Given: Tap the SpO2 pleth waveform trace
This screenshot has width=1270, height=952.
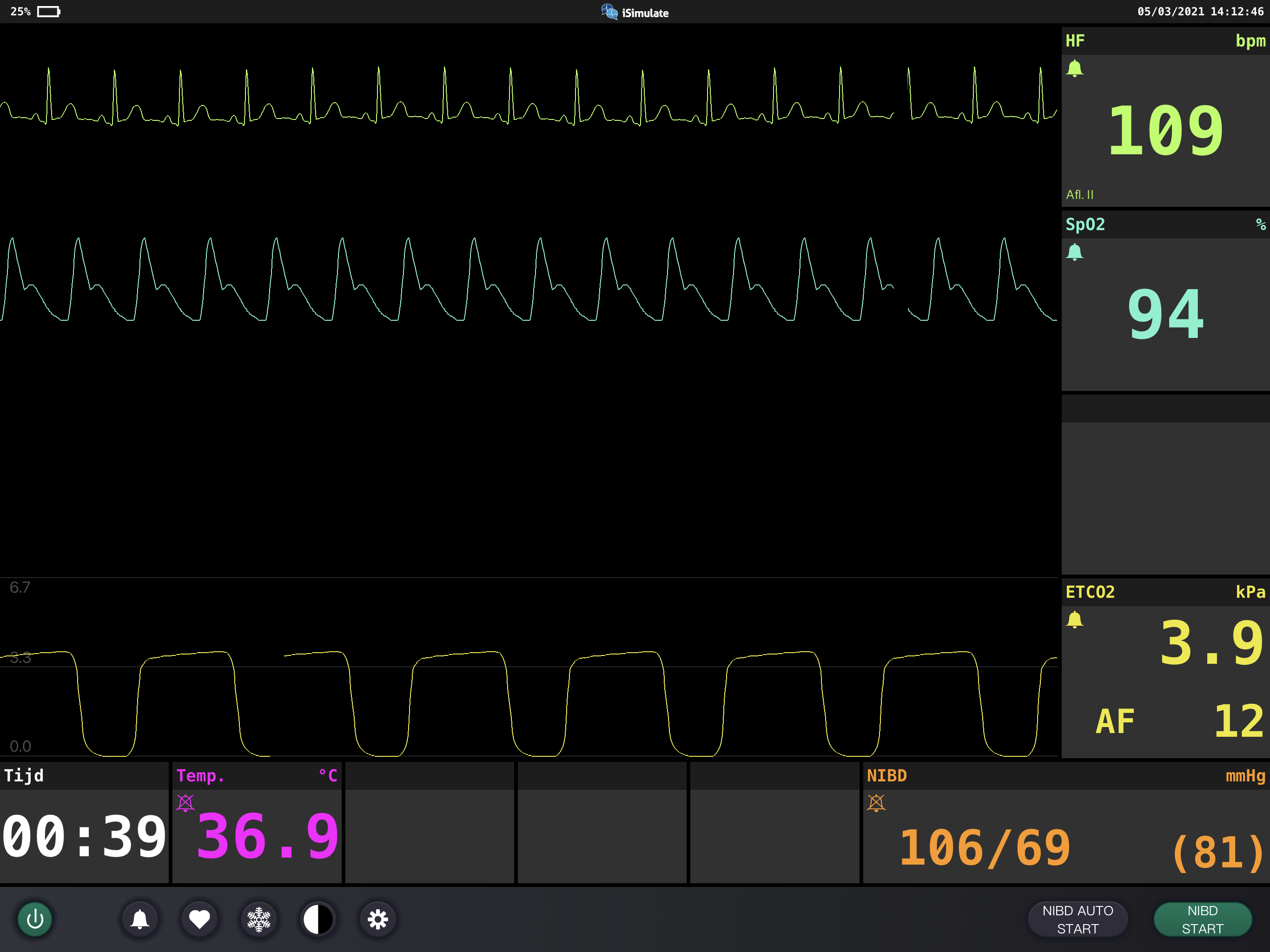Looking at the screenshot, I should pos(528,279).
